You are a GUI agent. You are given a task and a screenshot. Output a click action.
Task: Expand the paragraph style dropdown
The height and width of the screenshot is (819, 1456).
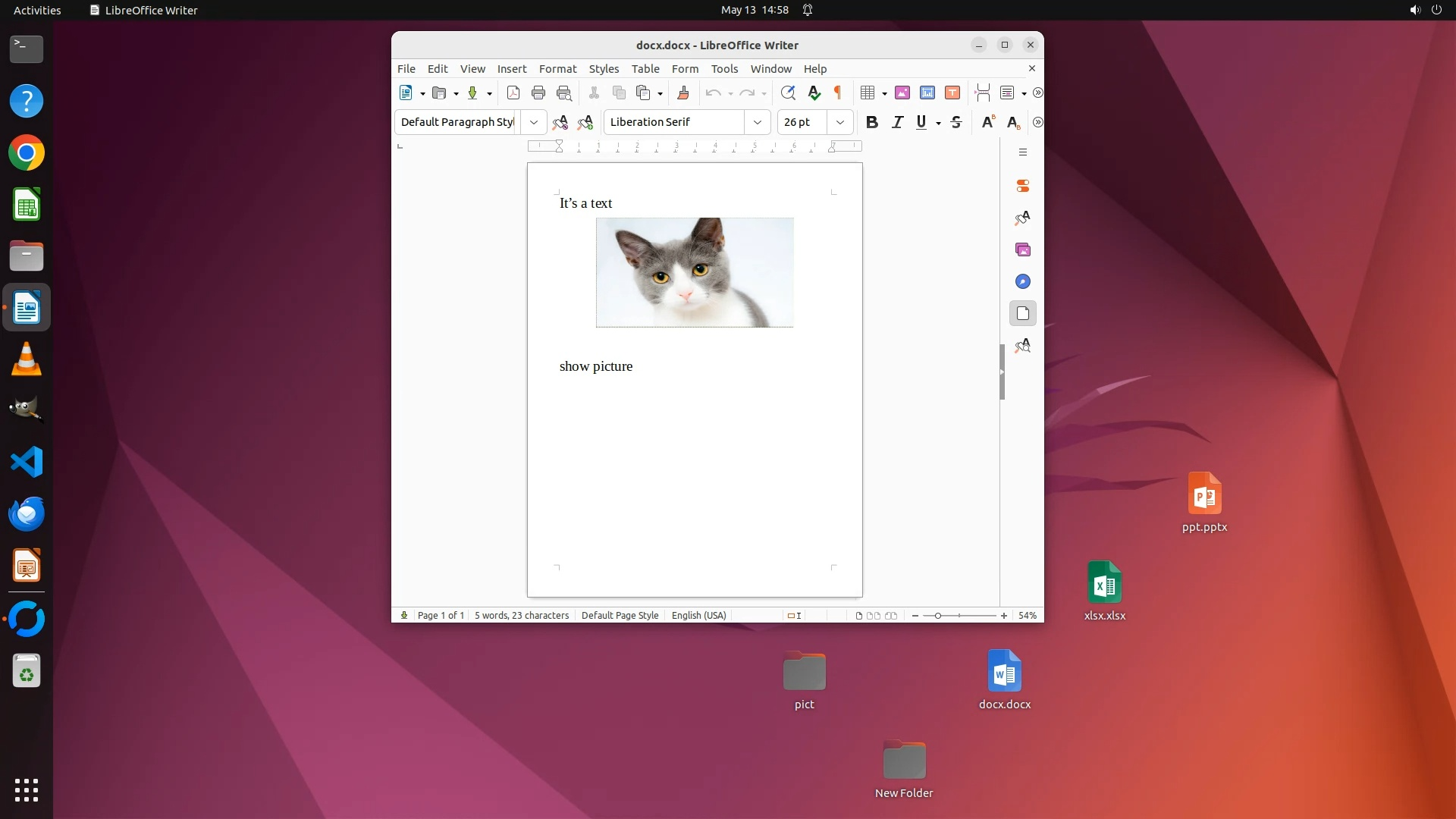533,122
